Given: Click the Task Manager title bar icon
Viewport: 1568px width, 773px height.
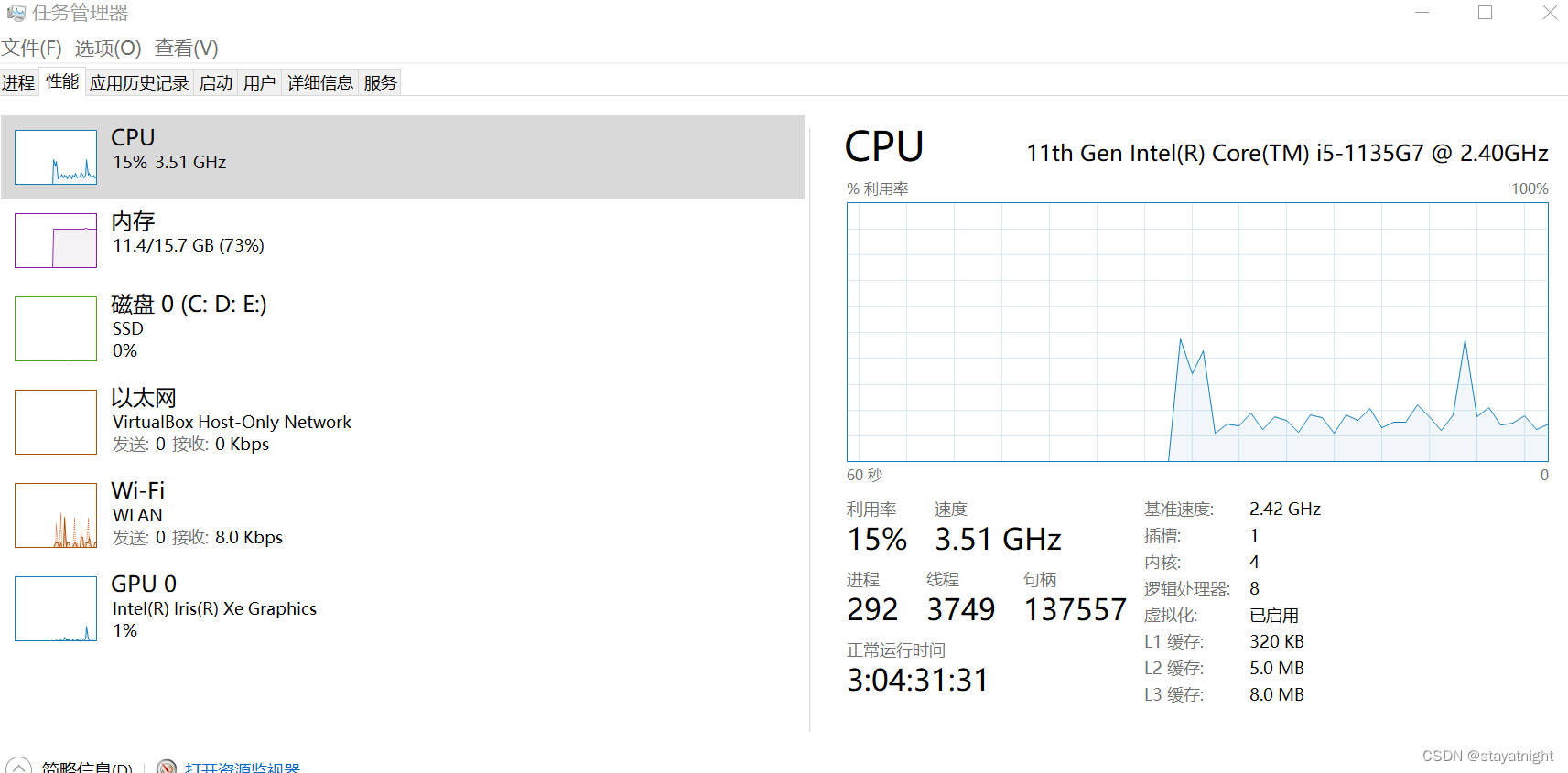Looking at the screenshot, I should click(x=16, y=12).
